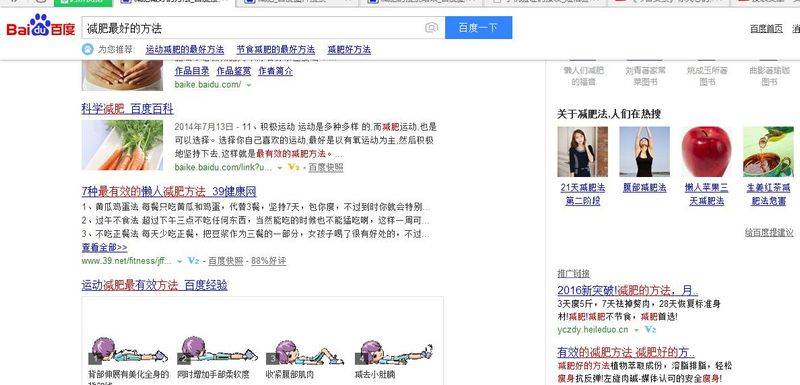Screen dimensions: 800x385
Task: Click the yczdy.heileduo.cn URL text
Action: click(593, 330)
